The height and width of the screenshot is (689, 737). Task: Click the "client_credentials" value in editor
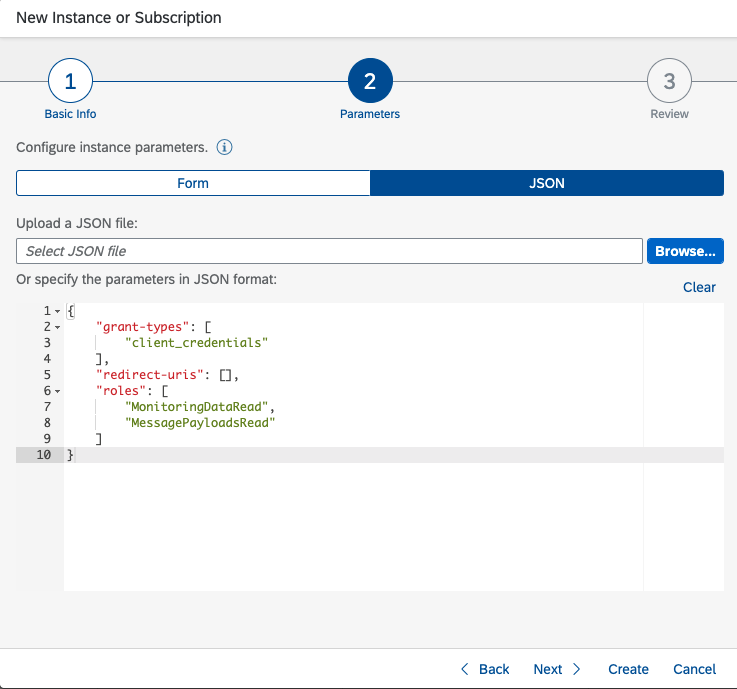tap(198, 343)
